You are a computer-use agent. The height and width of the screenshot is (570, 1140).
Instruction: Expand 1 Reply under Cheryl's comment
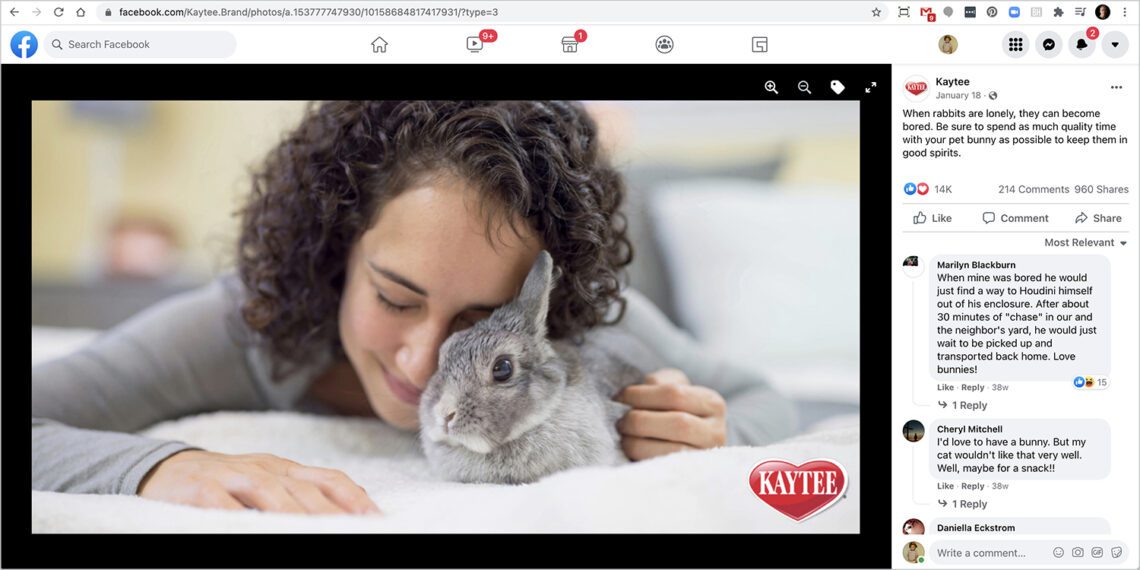963,504
